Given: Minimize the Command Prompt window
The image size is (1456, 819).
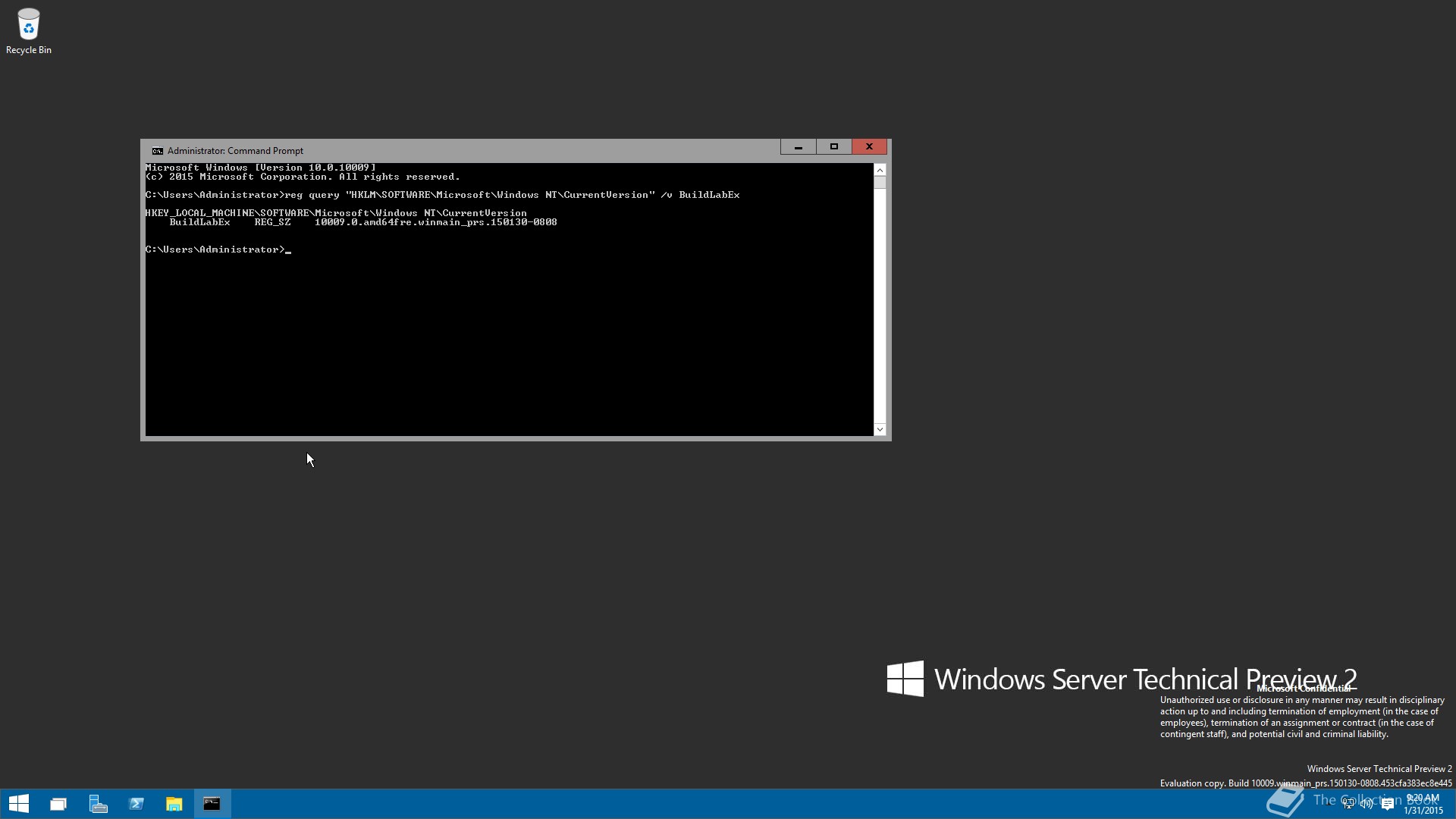Looking at the screenshot, I should click(798, 146).
